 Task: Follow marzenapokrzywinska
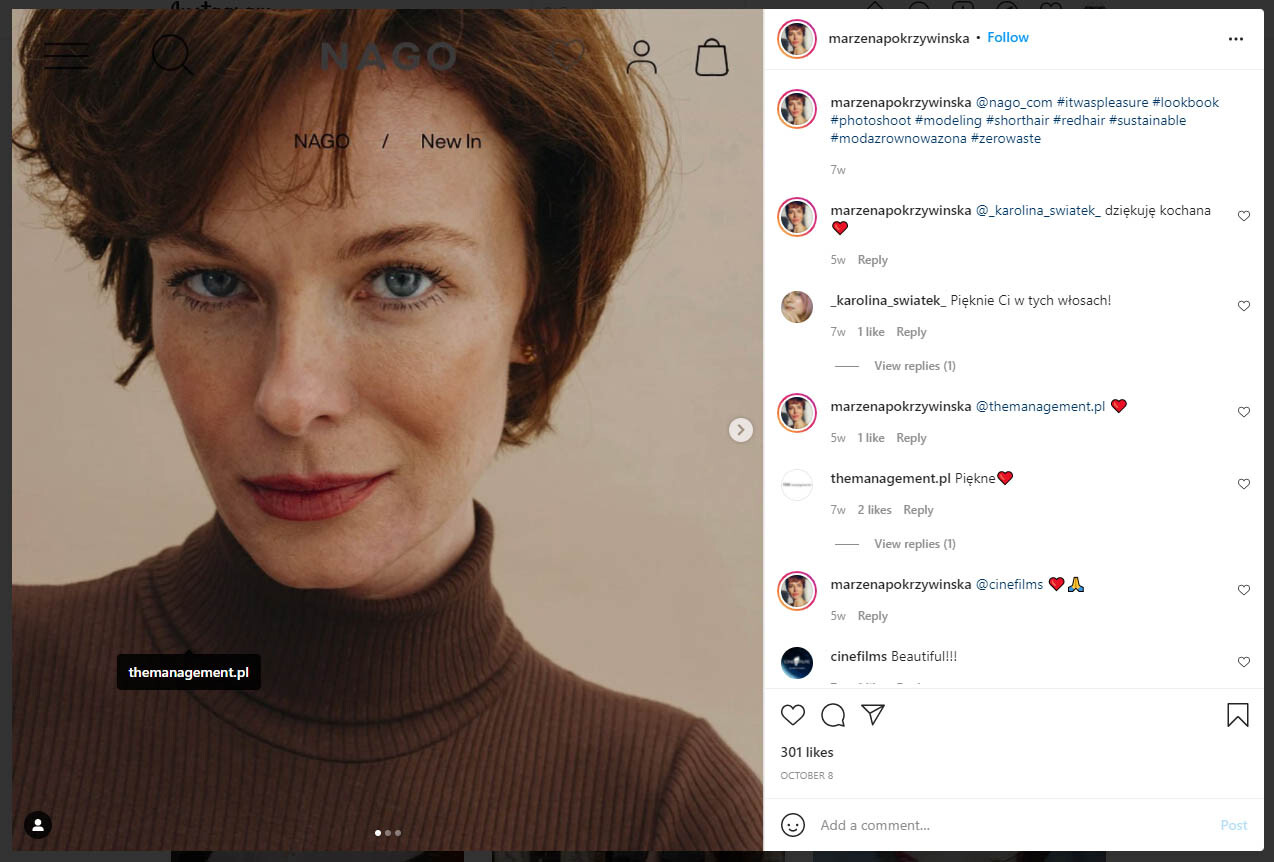click(x=1007, y=38)
